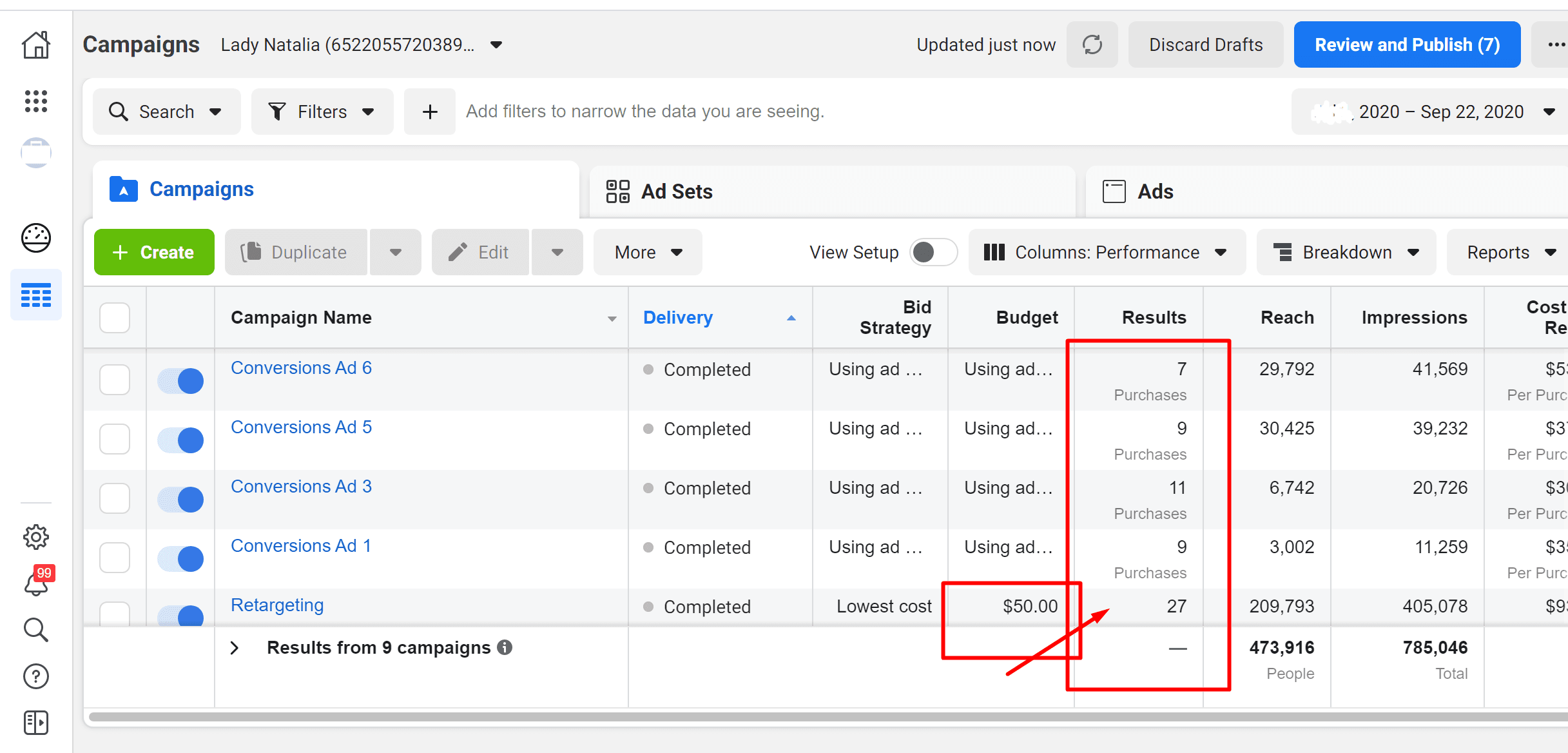Open the all tools grid icon
Viewport: 1568px width, 753px height.
[36, 101]
